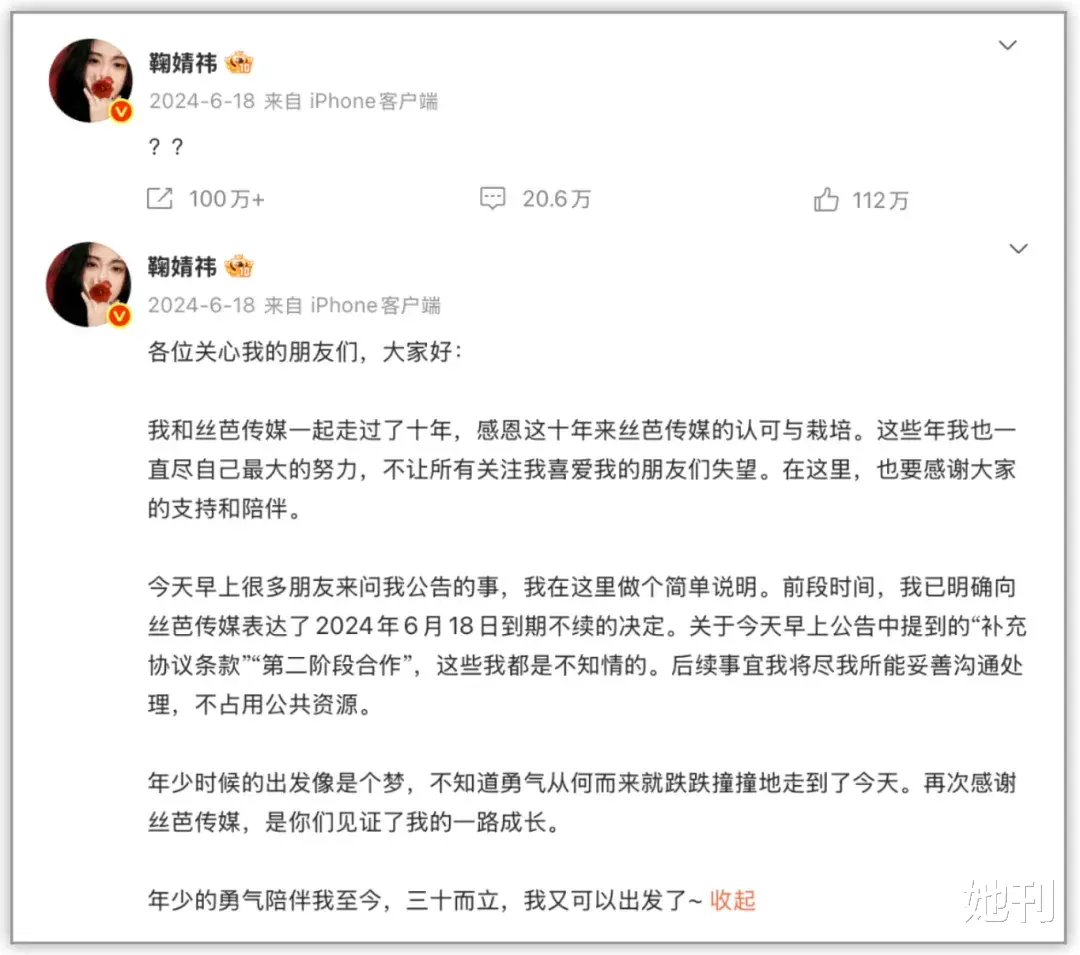
Task: Open comments via the speech bubble icon
Action: coord(492,199)
